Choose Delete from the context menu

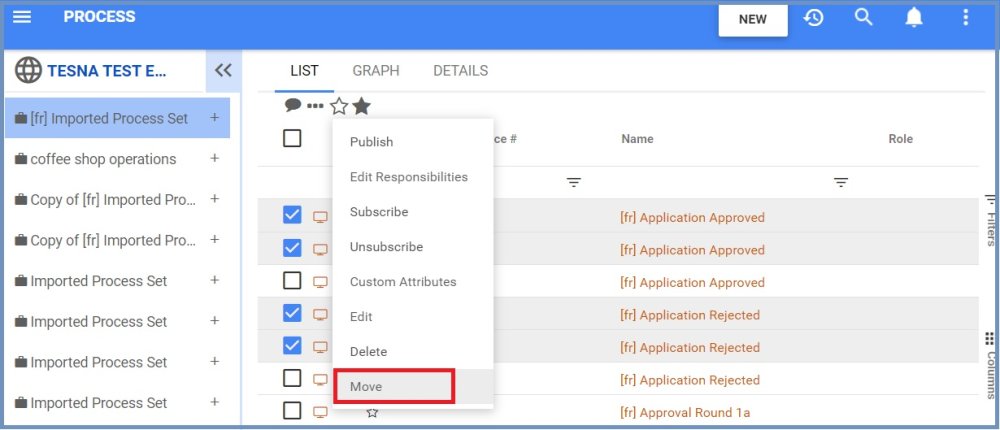pos(368,351)
